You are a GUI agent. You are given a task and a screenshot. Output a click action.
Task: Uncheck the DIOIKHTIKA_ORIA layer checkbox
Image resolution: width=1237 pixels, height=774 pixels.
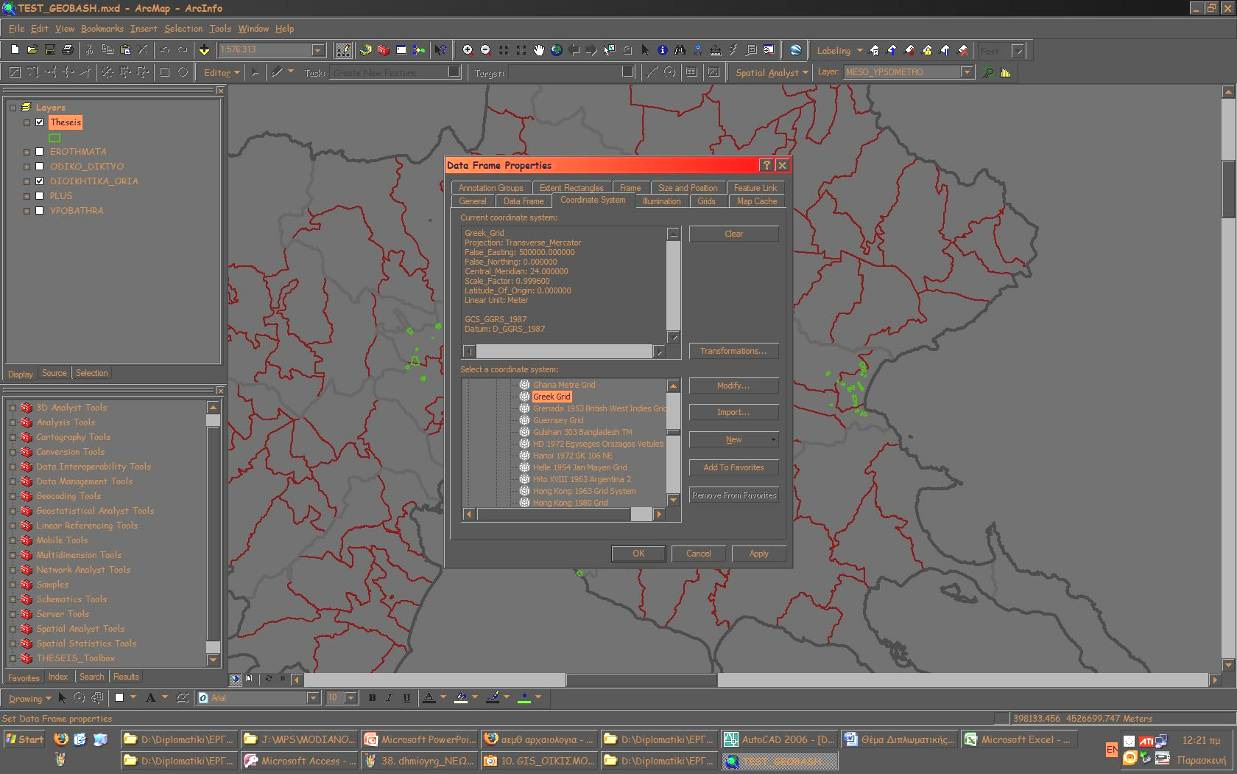[40, 181]
